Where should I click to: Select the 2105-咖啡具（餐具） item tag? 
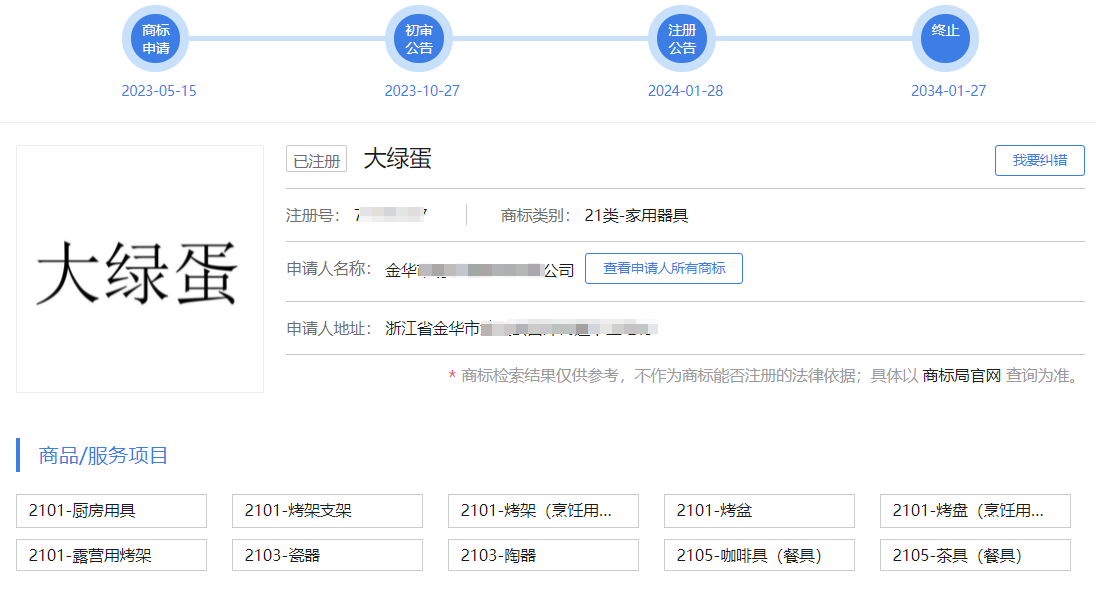pos(759,555)
